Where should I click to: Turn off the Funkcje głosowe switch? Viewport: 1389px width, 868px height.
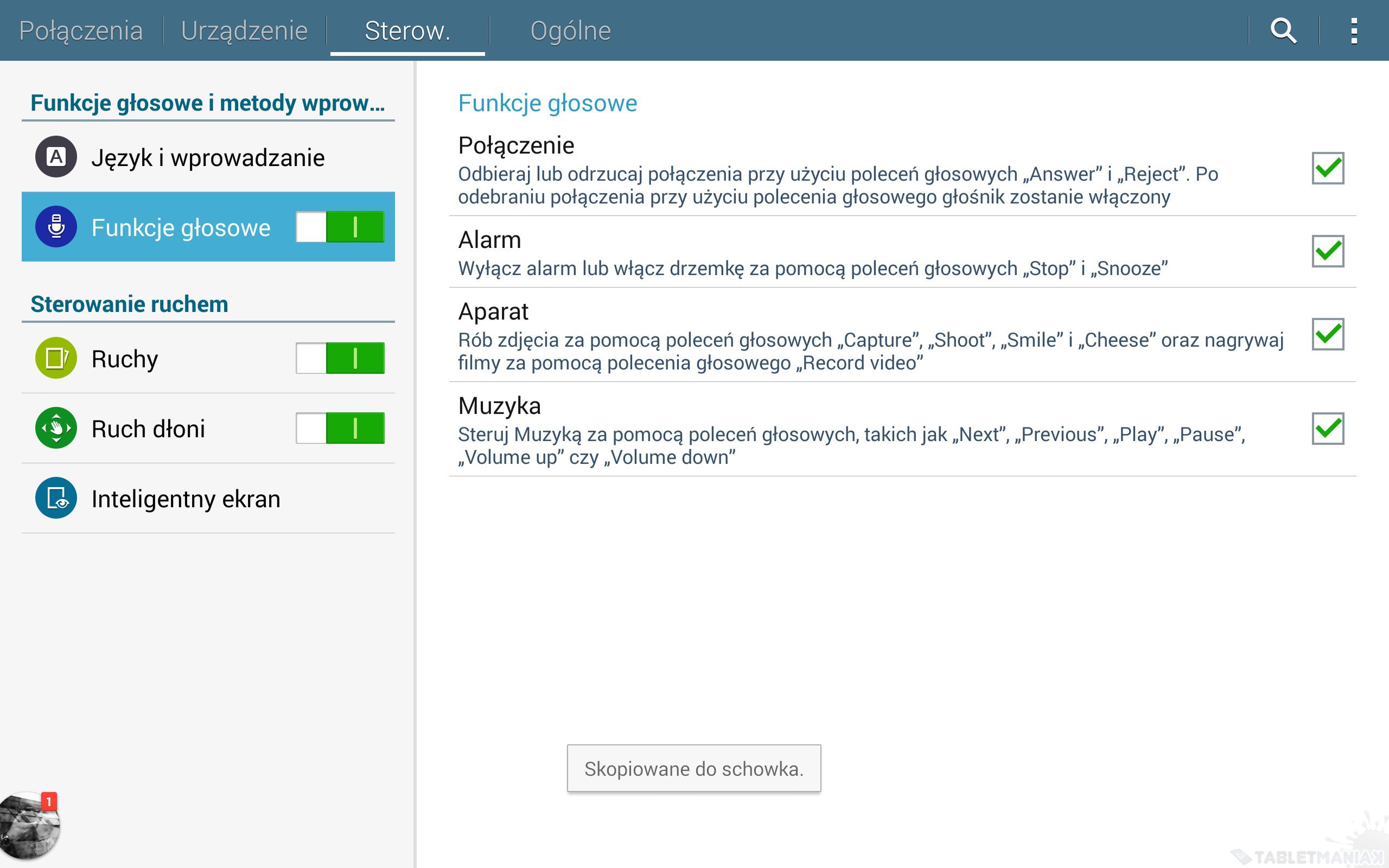[340, 227]
